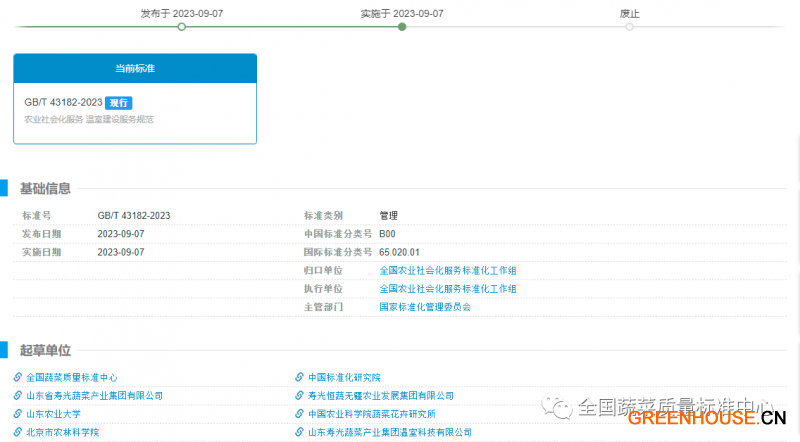Open 山东农业大学 link
The image size is (800, 442).
point(54,414)
